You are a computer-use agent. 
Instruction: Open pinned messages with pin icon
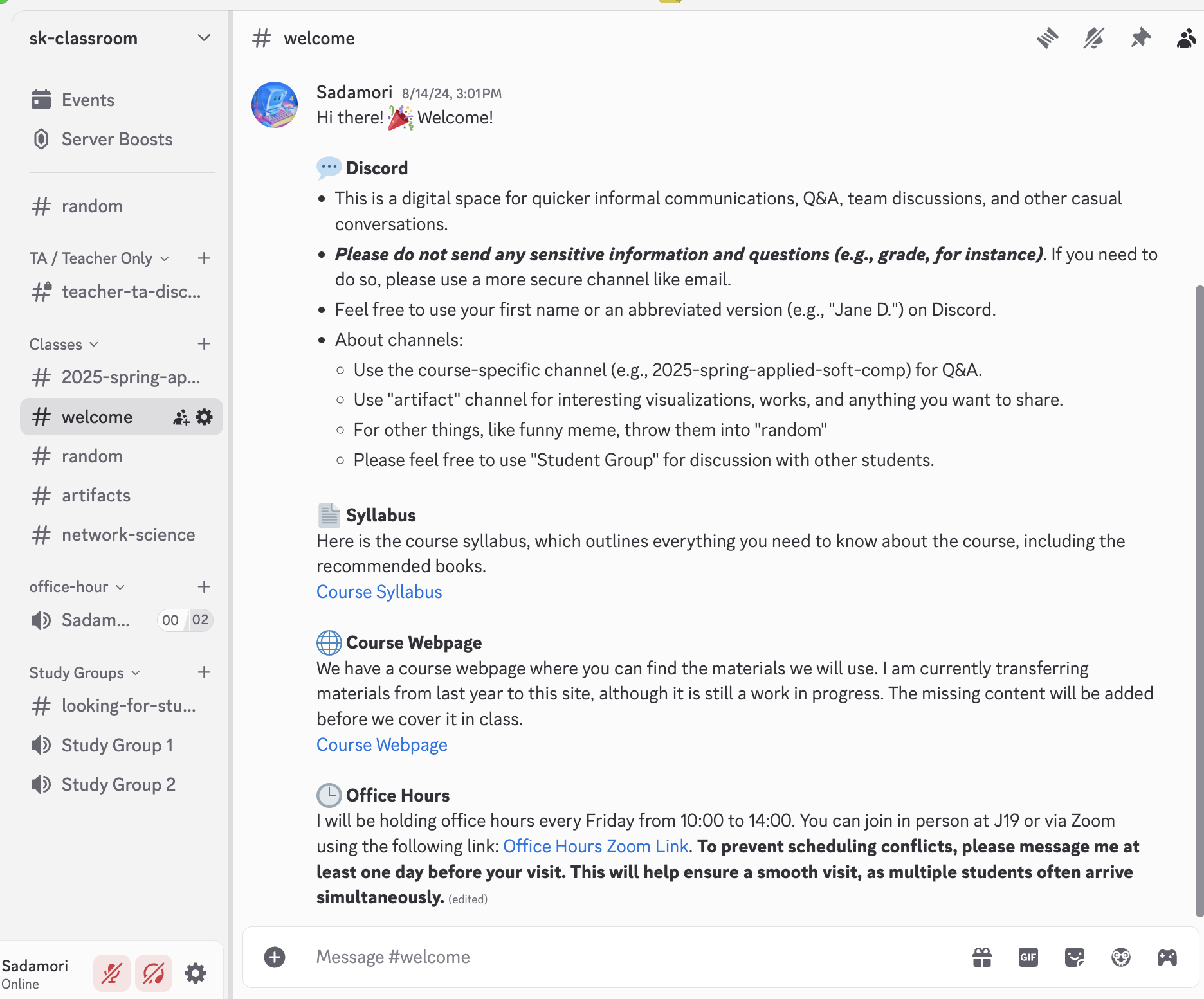(1140, 39)
